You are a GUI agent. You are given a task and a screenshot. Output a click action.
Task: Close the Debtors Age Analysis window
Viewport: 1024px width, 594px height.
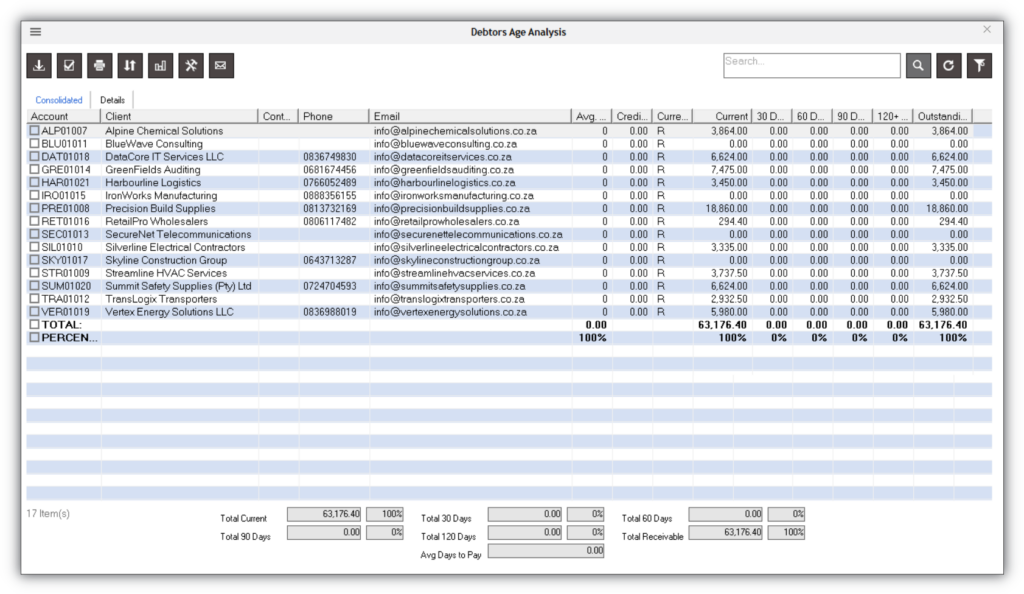[987, 29]
